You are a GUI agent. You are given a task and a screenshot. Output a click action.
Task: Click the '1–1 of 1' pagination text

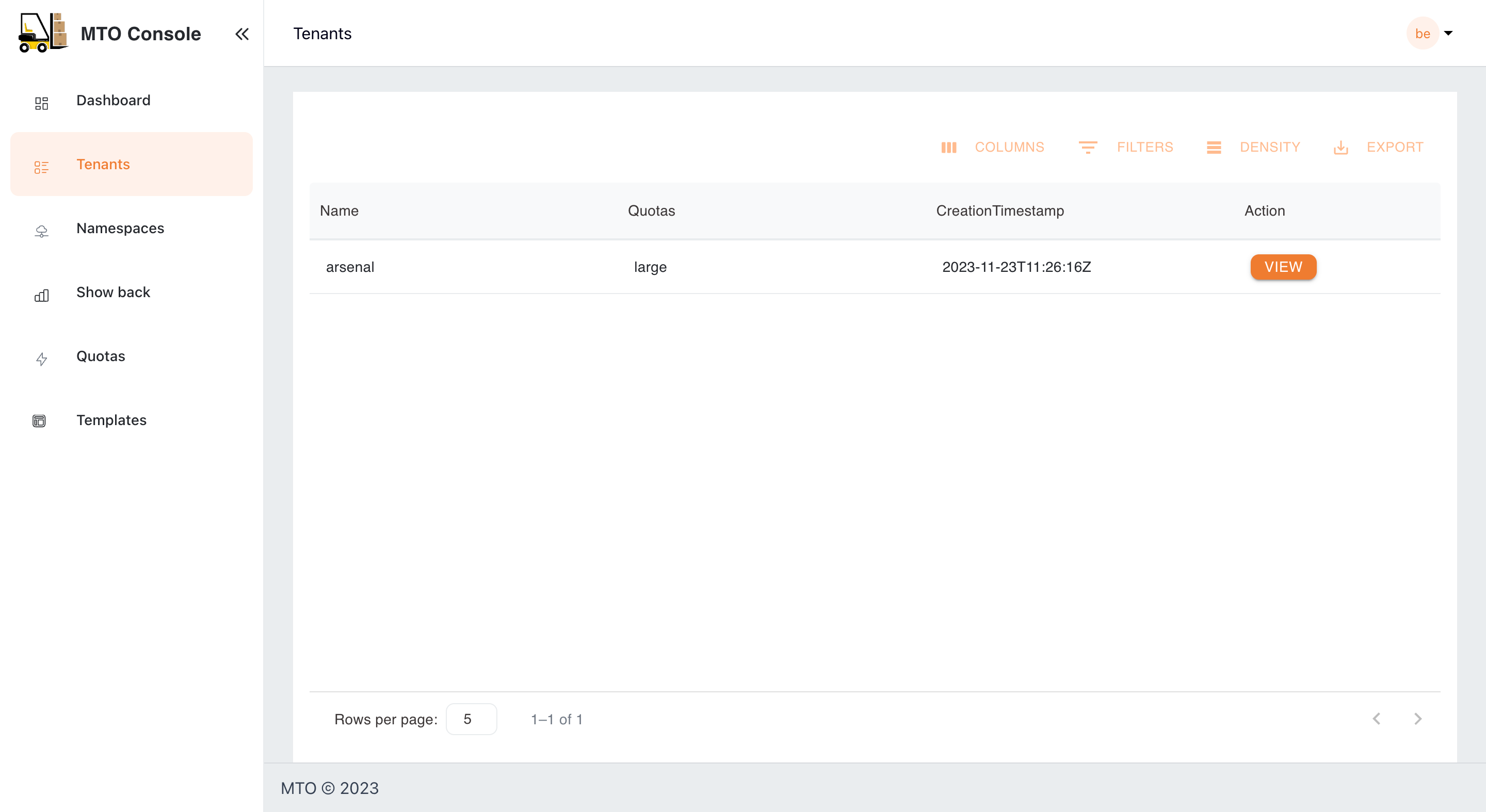click(557, 719)
